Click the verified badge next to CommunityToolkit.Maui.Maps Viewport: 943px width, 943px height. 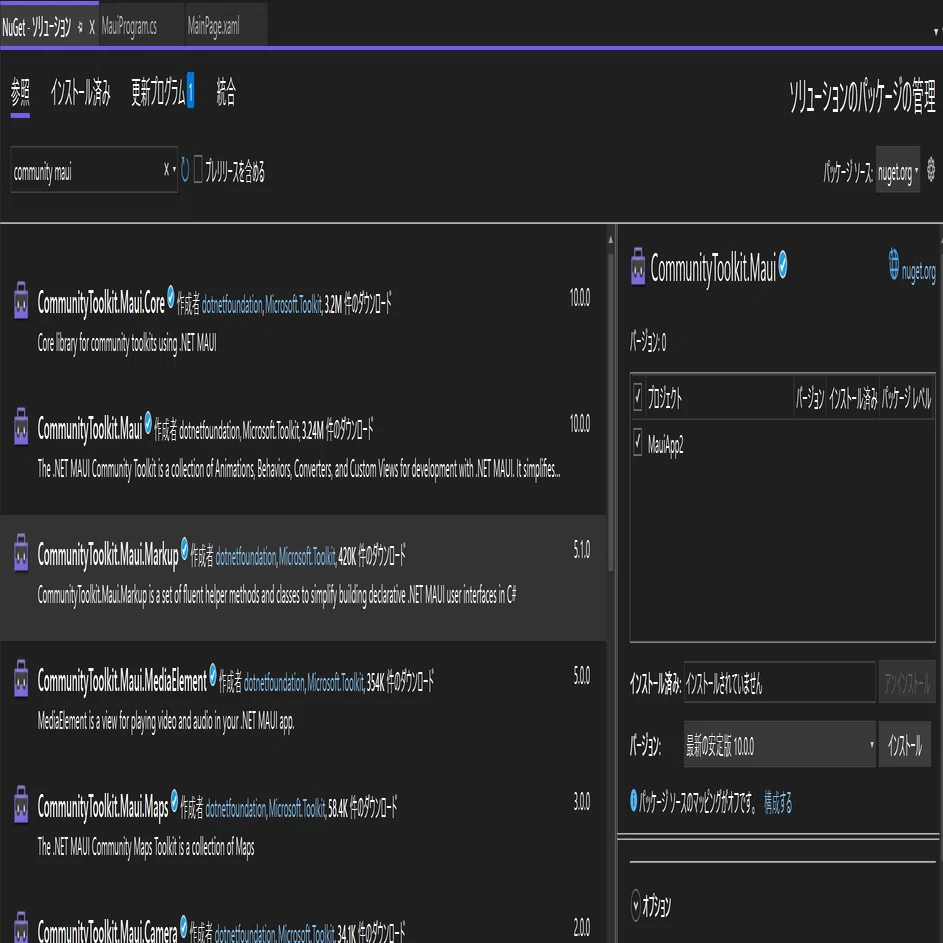(174, 799)
